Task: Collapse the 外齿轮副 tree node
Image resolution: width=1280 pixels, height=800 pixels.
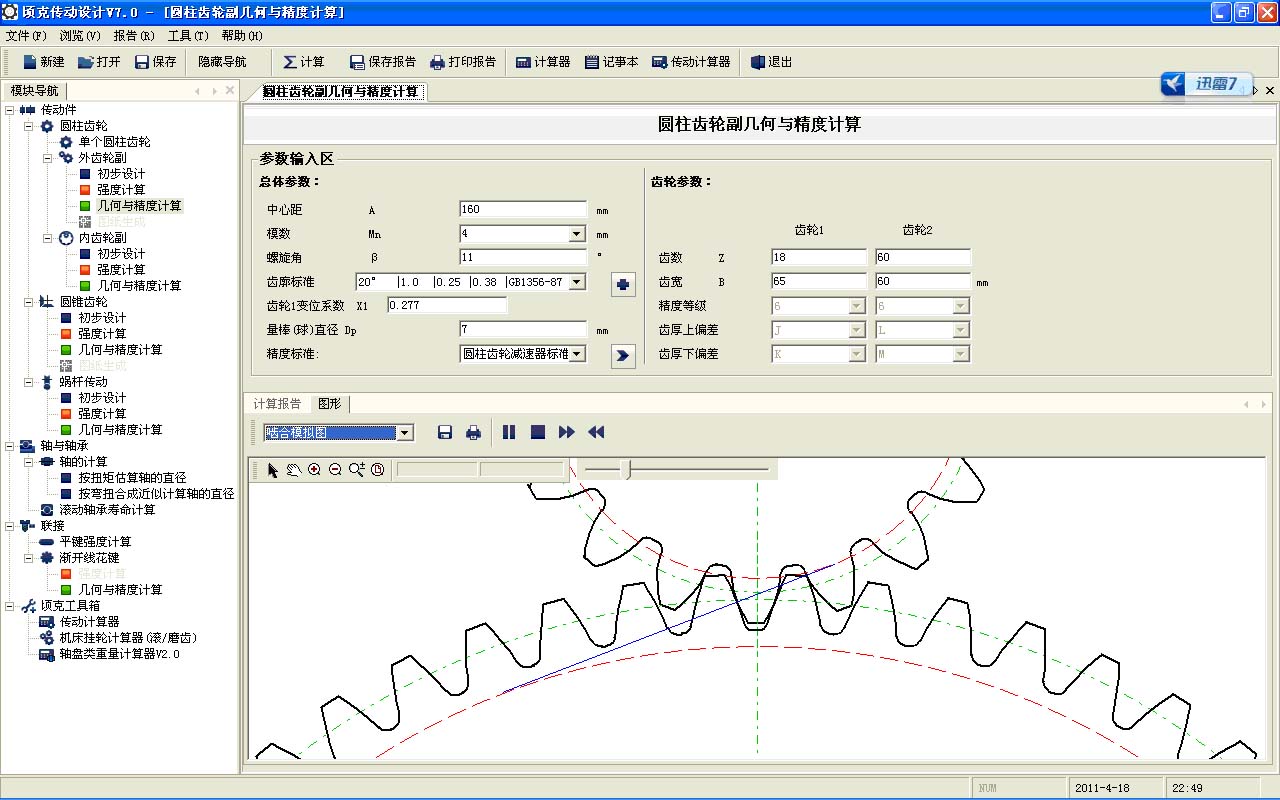Action: pos(48,158)
